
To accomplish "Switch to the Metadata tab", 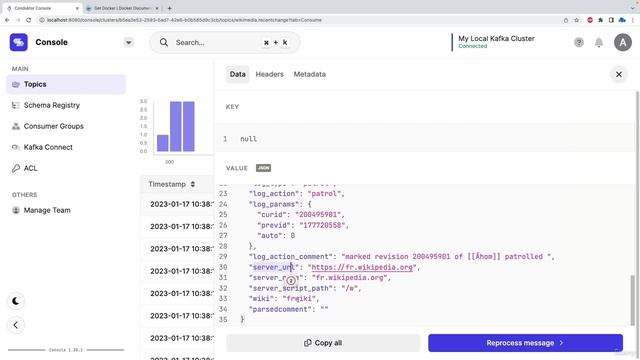I will [x=309, y=74].
